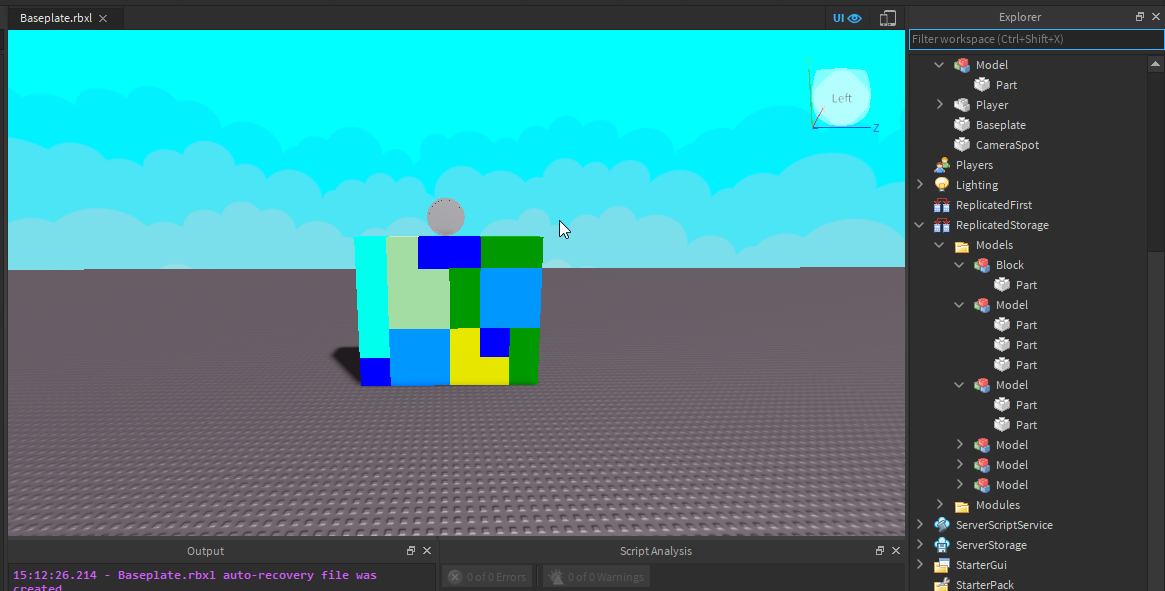The width and height of the screenshot is (1165, 591).
Task: Open the device emulation view
Action: coord(887,17)
